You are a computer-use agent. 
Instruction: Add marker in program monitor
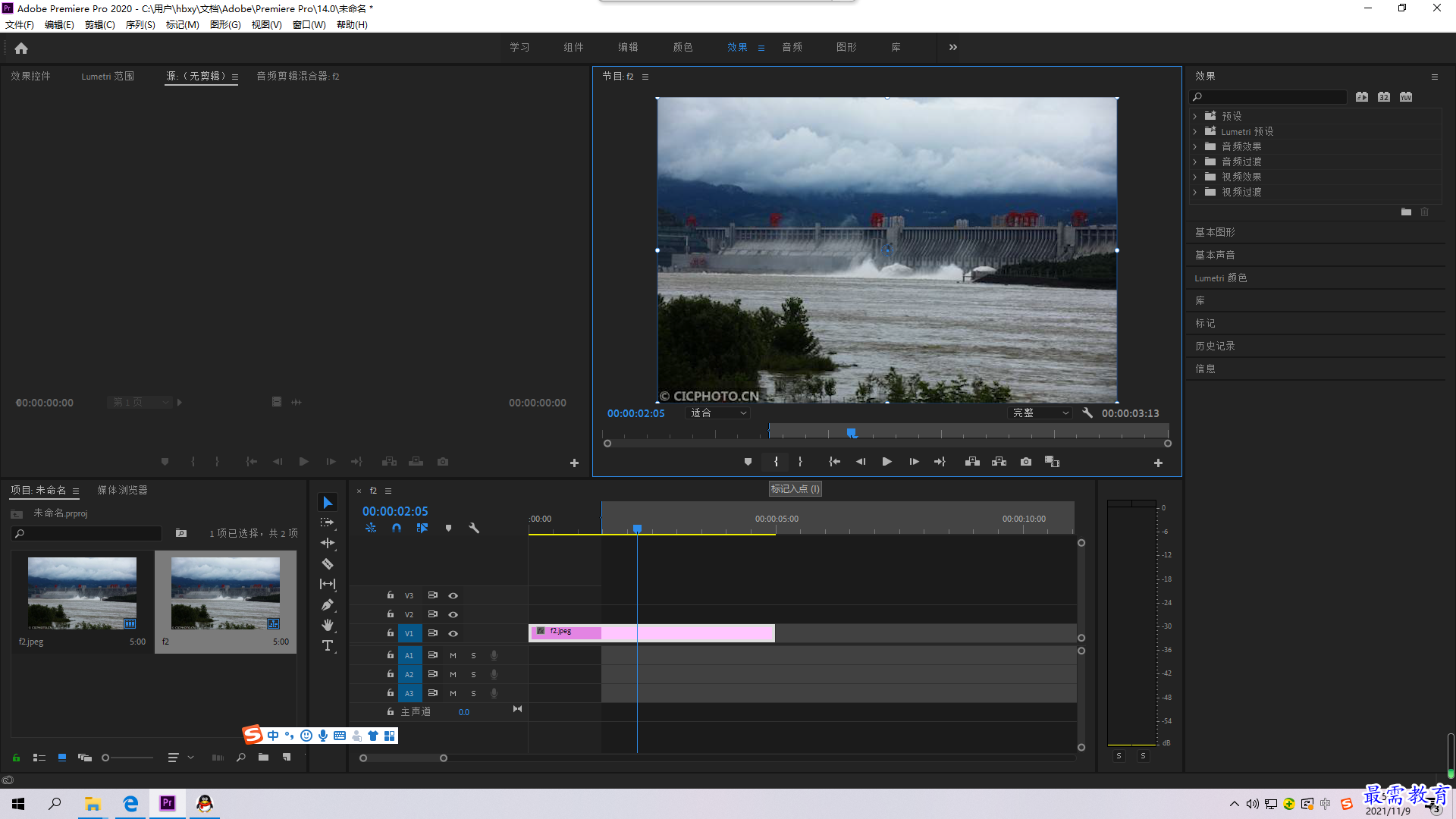748,462
